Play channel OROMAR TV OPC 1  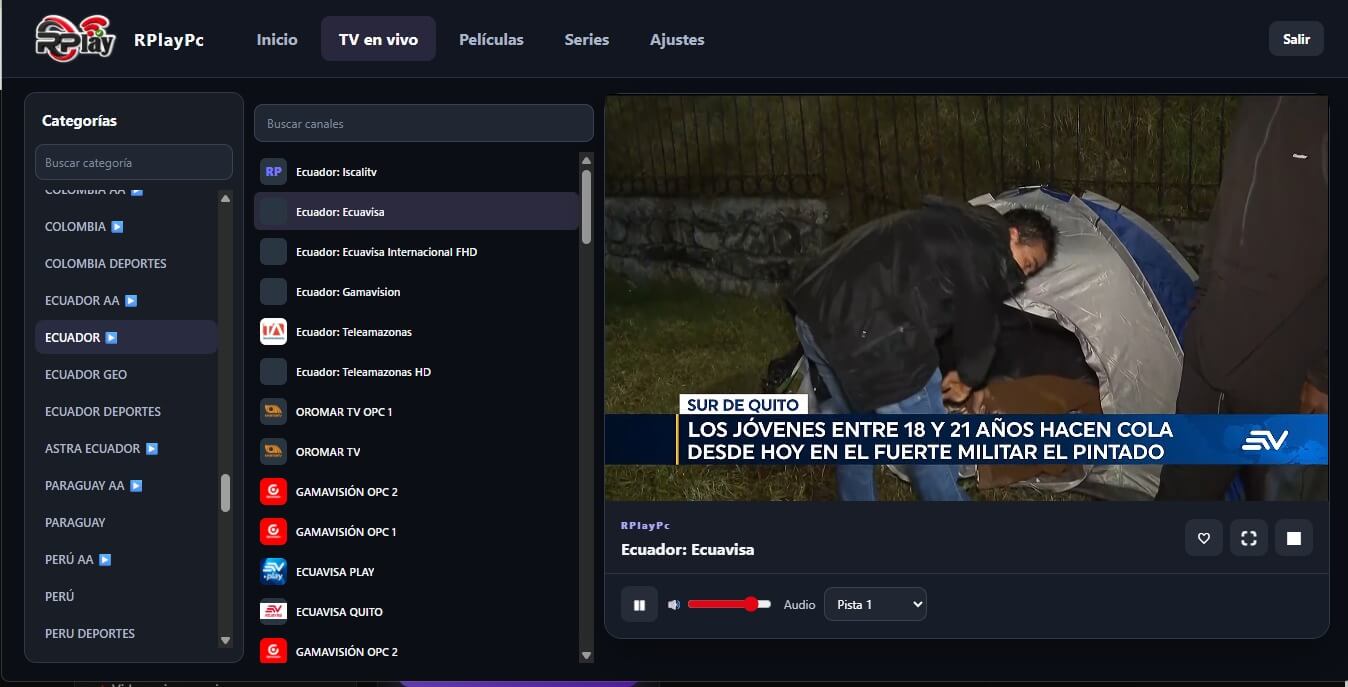416,412
